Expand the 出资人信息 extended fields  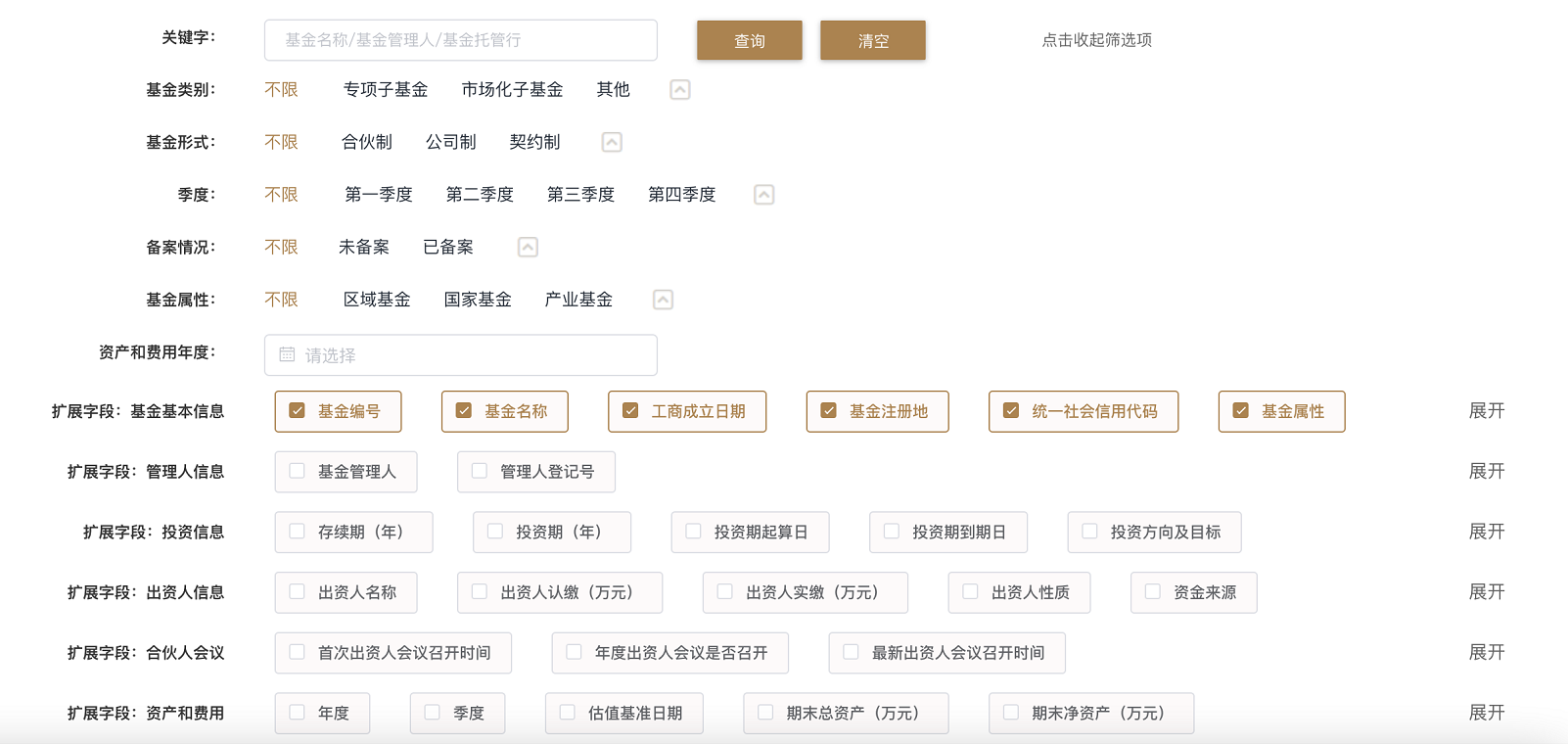pos(1487,591)
